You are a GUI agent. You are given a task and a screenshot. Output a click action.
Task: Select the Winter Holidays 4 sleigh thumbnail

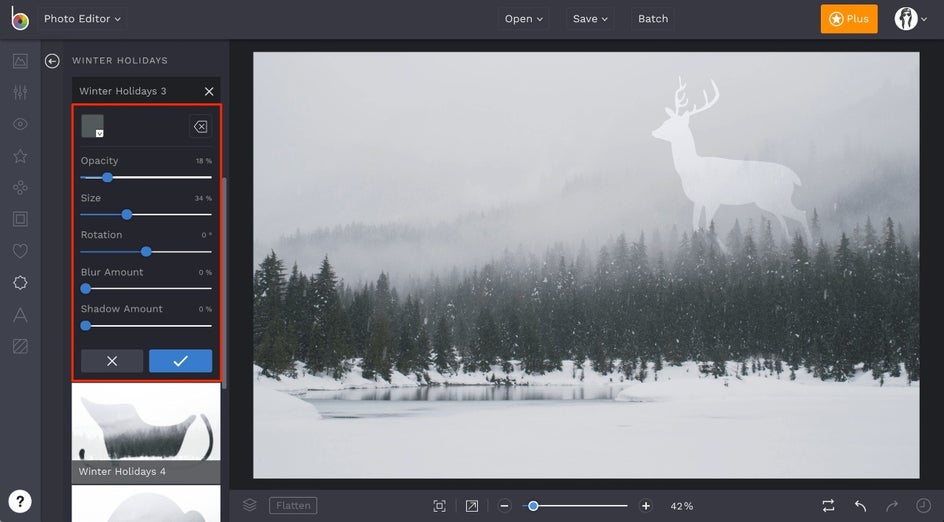(146, 433)
